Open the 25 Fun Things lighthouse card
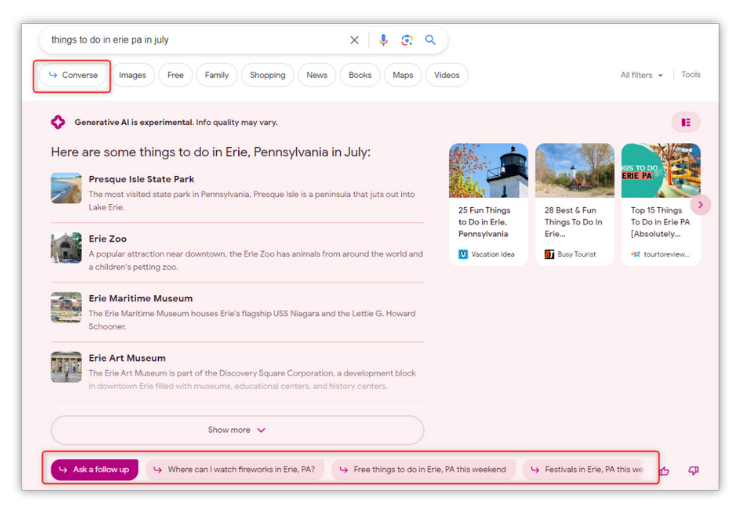 pyautogui.click(x=488, y=204)
